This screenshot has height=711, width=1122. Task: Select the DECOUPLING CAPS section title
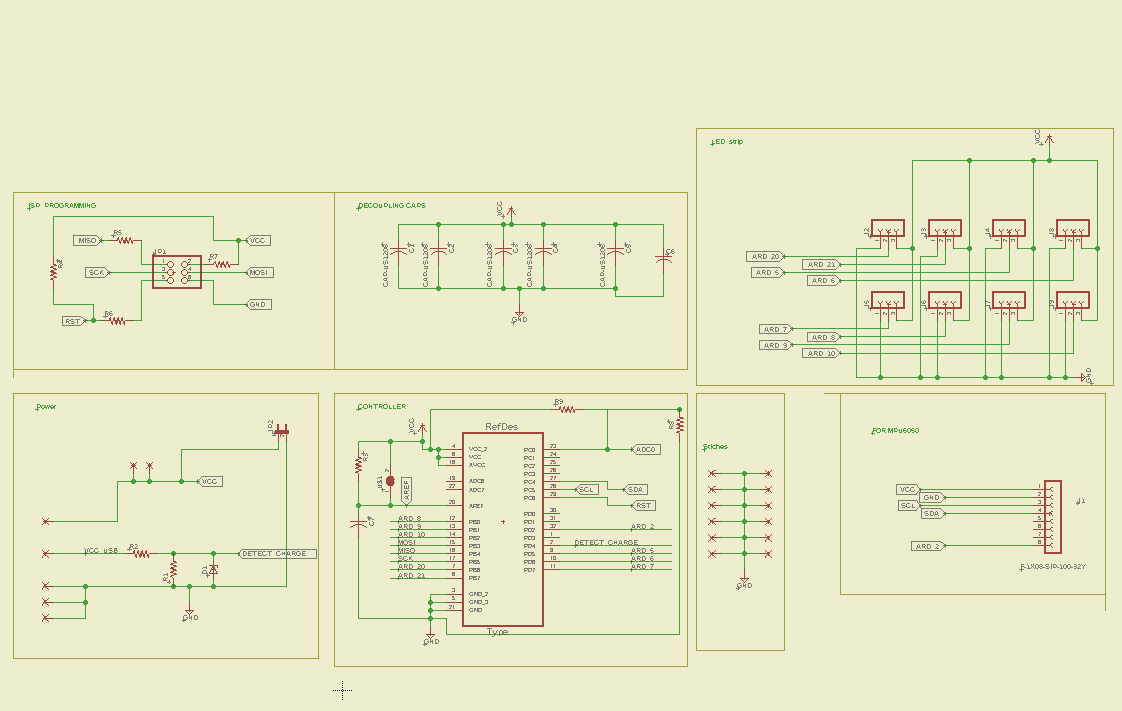(392, 206)
